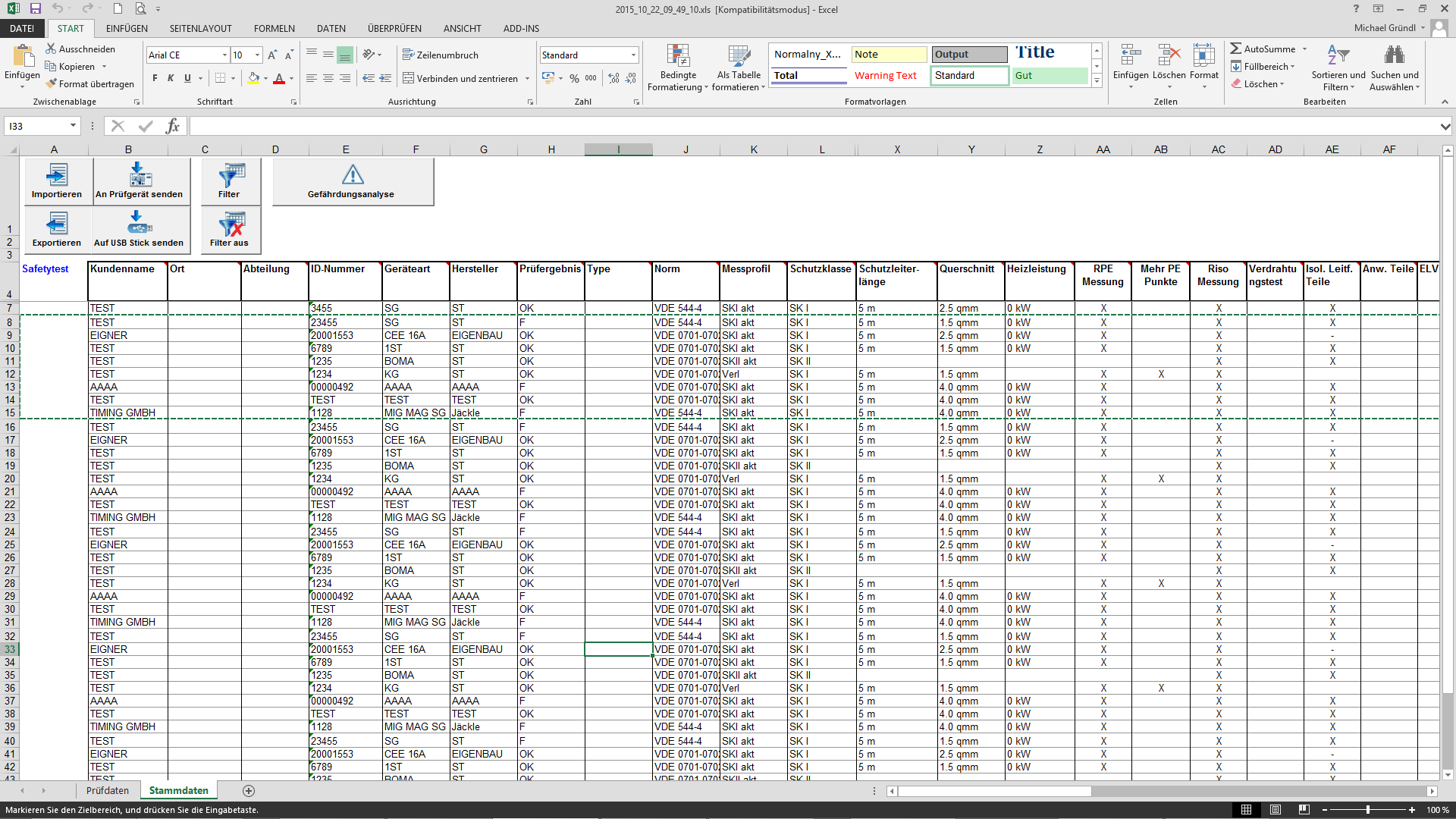Apply the Warning Text cell style
This screenshot has width=1456, height=819.
click(886, 76)
